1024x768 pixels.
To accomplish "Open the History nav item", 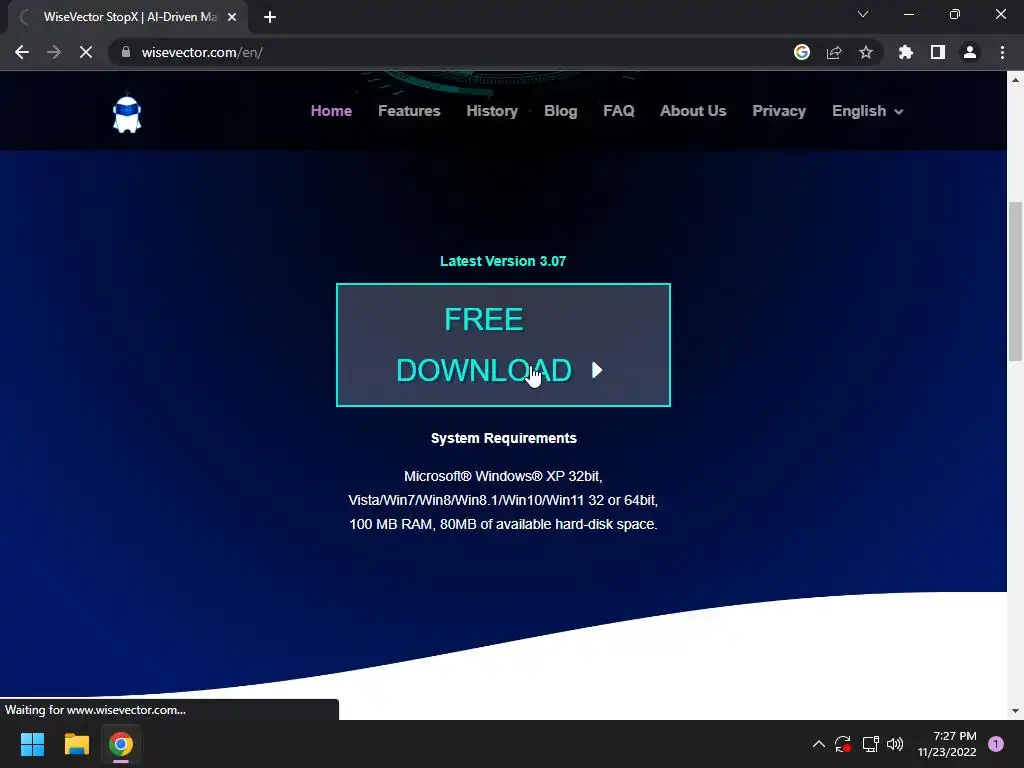I will (x=492, y=111).
